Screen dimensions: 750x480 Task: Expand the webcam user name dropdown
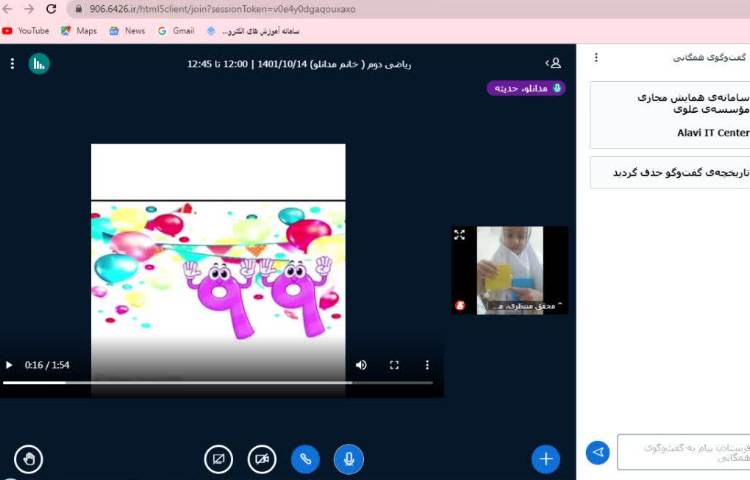(559, 305)
